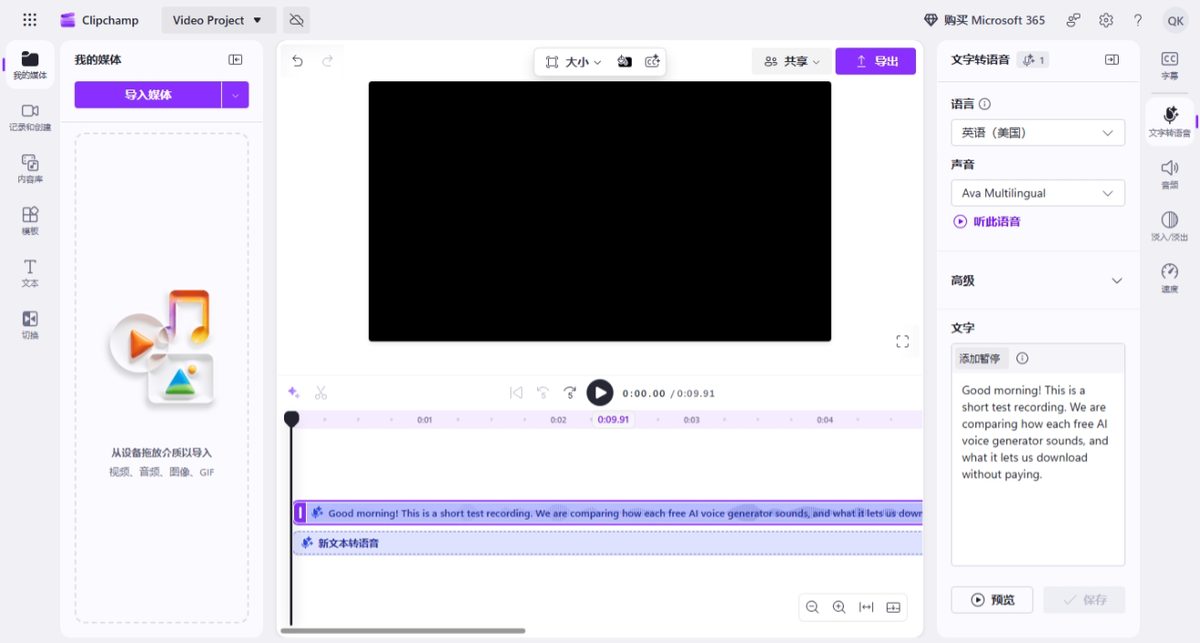Click the scissors split icon
The width and height of the screenshot is (1200, 643).
pos(321,393)
